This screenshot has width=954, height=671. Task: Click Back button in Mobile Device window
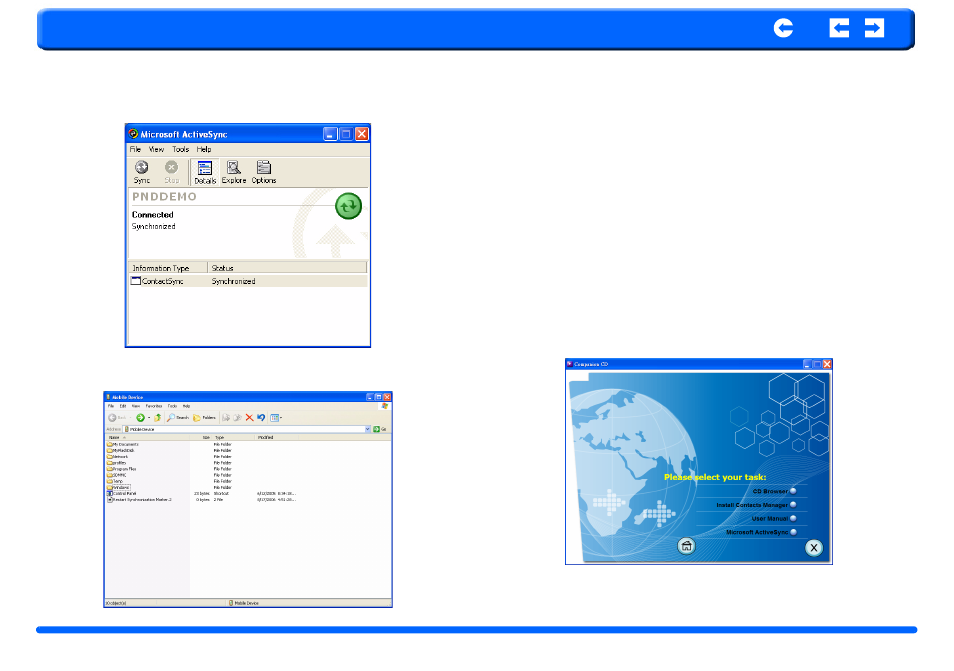point(117,418)
